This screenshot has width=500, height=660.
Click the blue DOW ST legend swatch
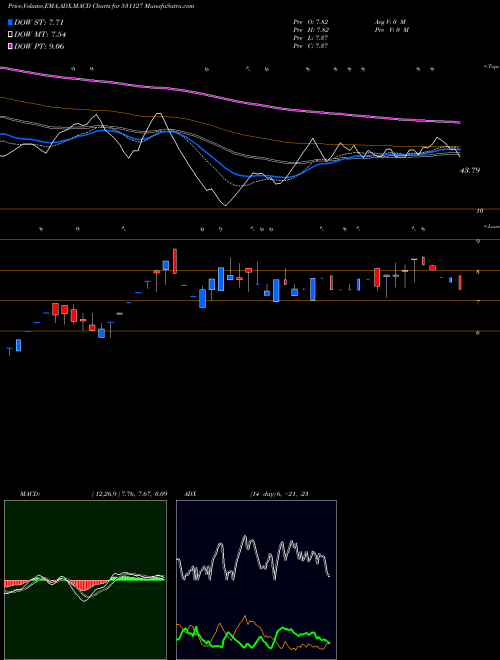point(11,22)
